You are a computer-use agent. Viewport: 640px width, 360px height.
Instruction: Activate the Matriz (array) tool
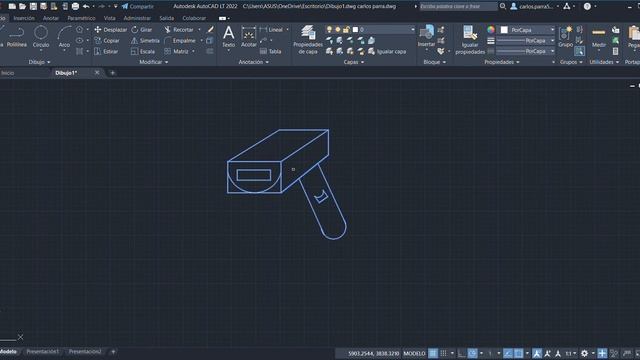[x=176, y=51]
